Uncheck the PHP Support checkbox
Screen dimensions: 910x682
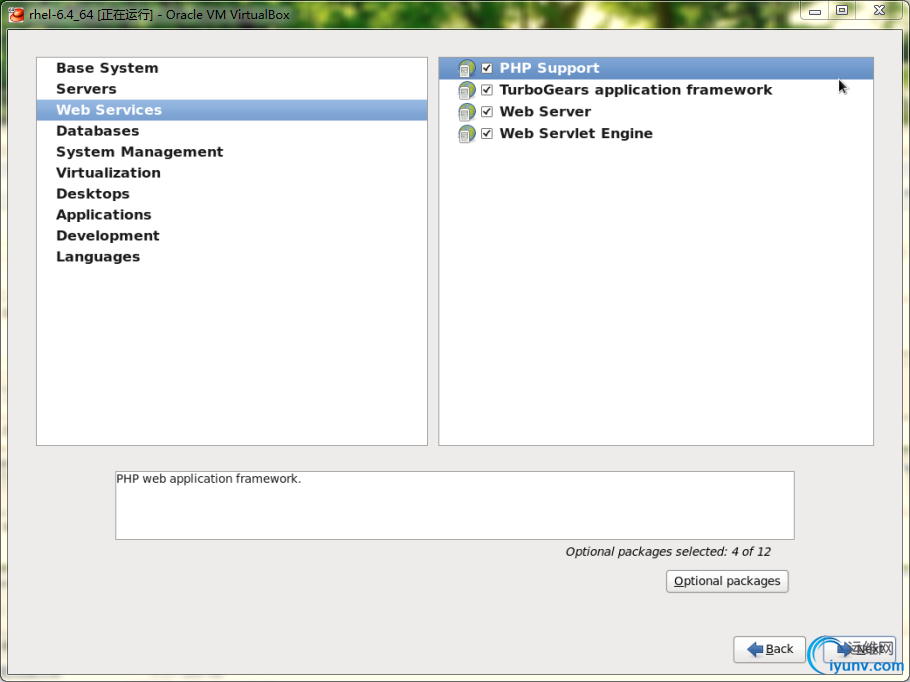487,68
